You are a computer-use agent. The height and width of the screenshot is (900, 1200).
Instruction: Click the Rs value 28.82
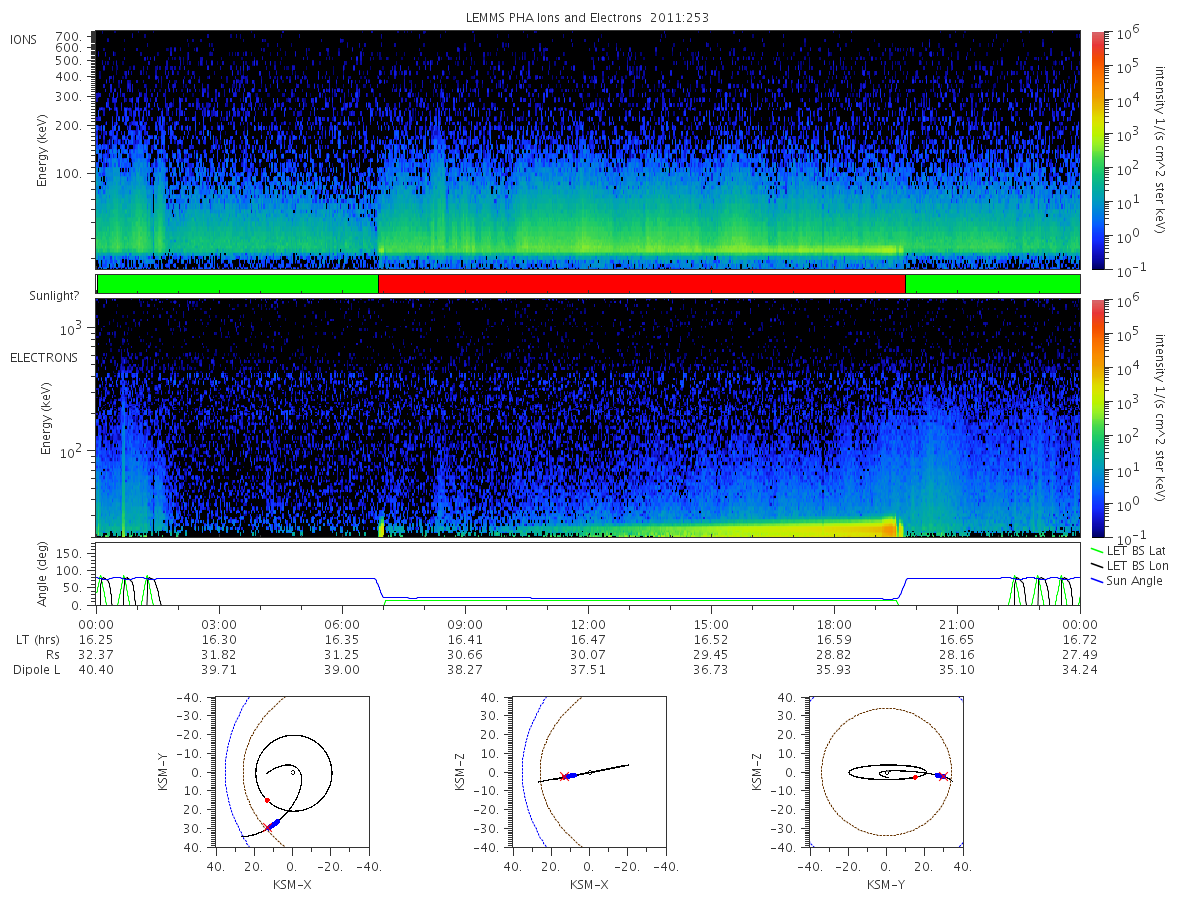coord(834,654)
